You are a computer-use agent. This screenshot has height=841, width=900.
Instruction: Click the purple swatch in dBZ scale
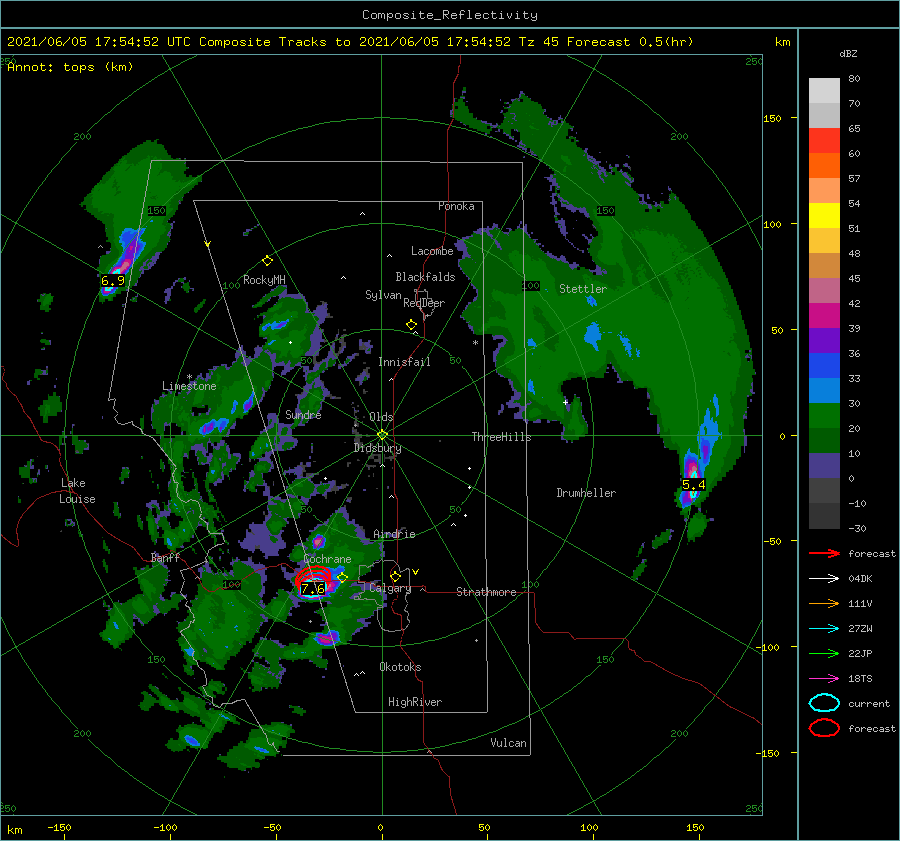coord(824,340)
